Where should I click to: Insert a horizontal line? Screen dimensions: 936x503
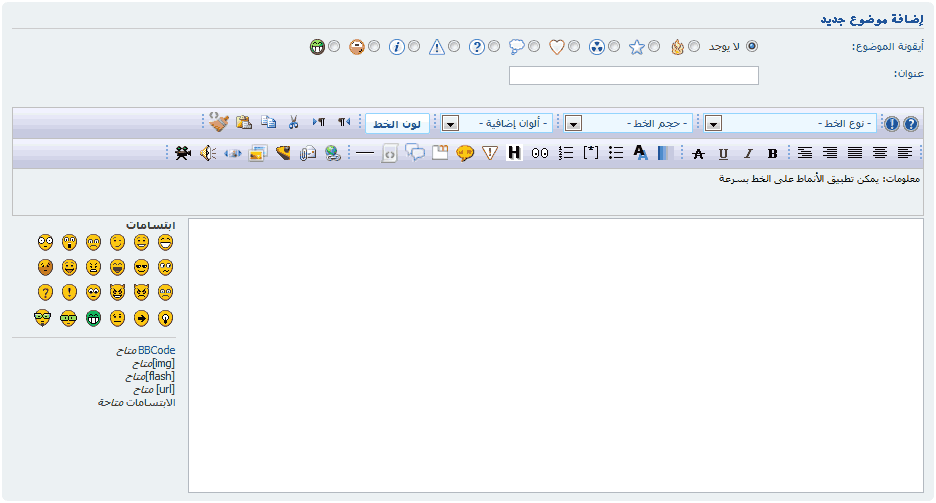(x=365, y=153)
